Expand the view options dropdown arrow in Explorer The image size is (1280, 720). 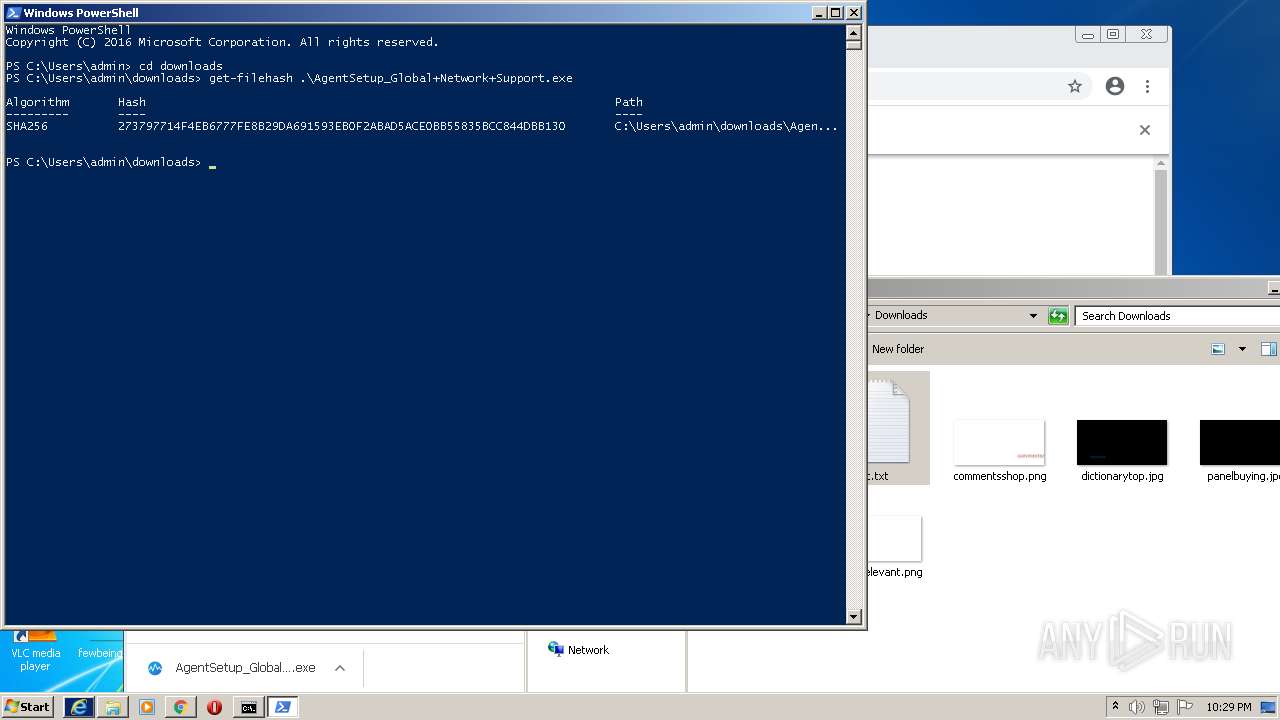point(1242,349)
